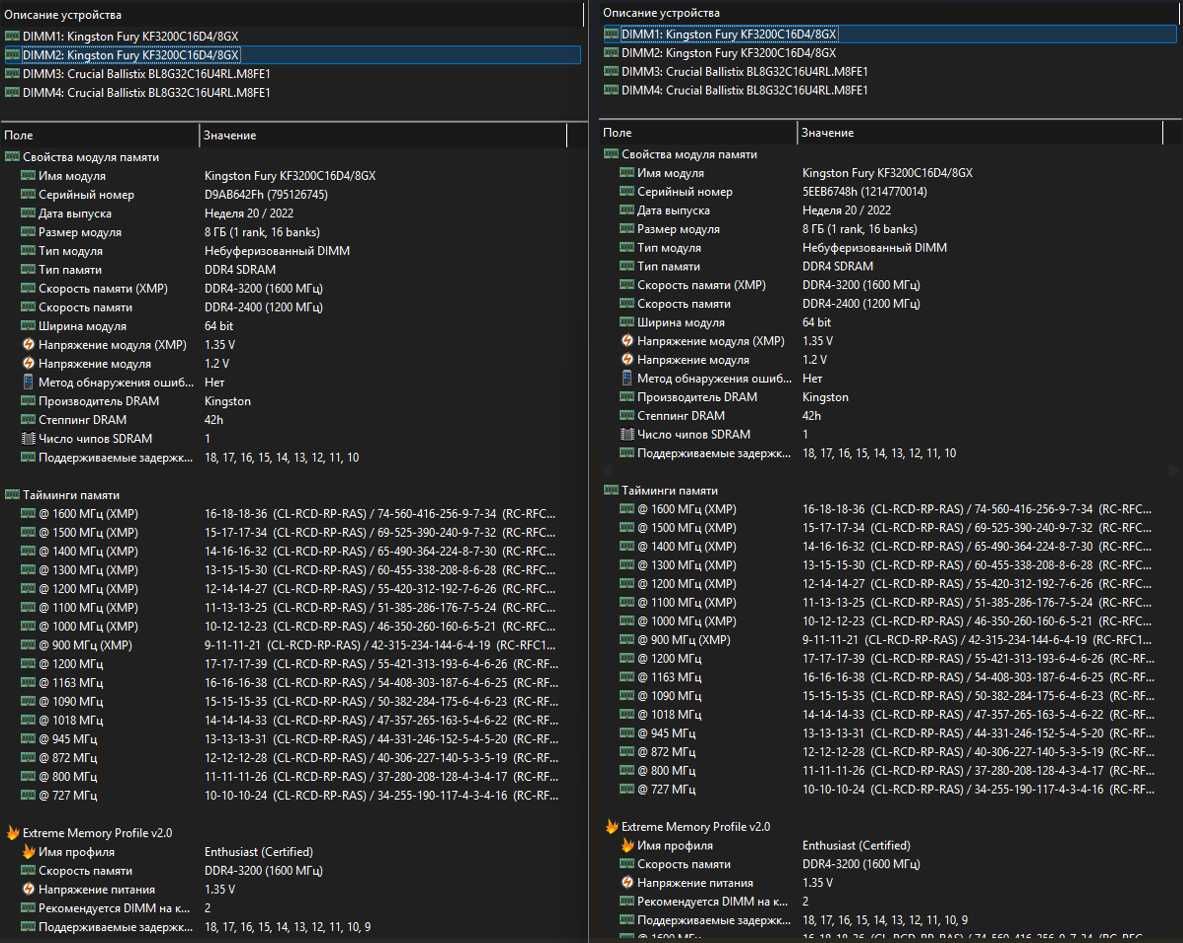Click the DIMM3 module icon in left panel
The width and height of the screenshot is (1183, 943).
(12, 73)
